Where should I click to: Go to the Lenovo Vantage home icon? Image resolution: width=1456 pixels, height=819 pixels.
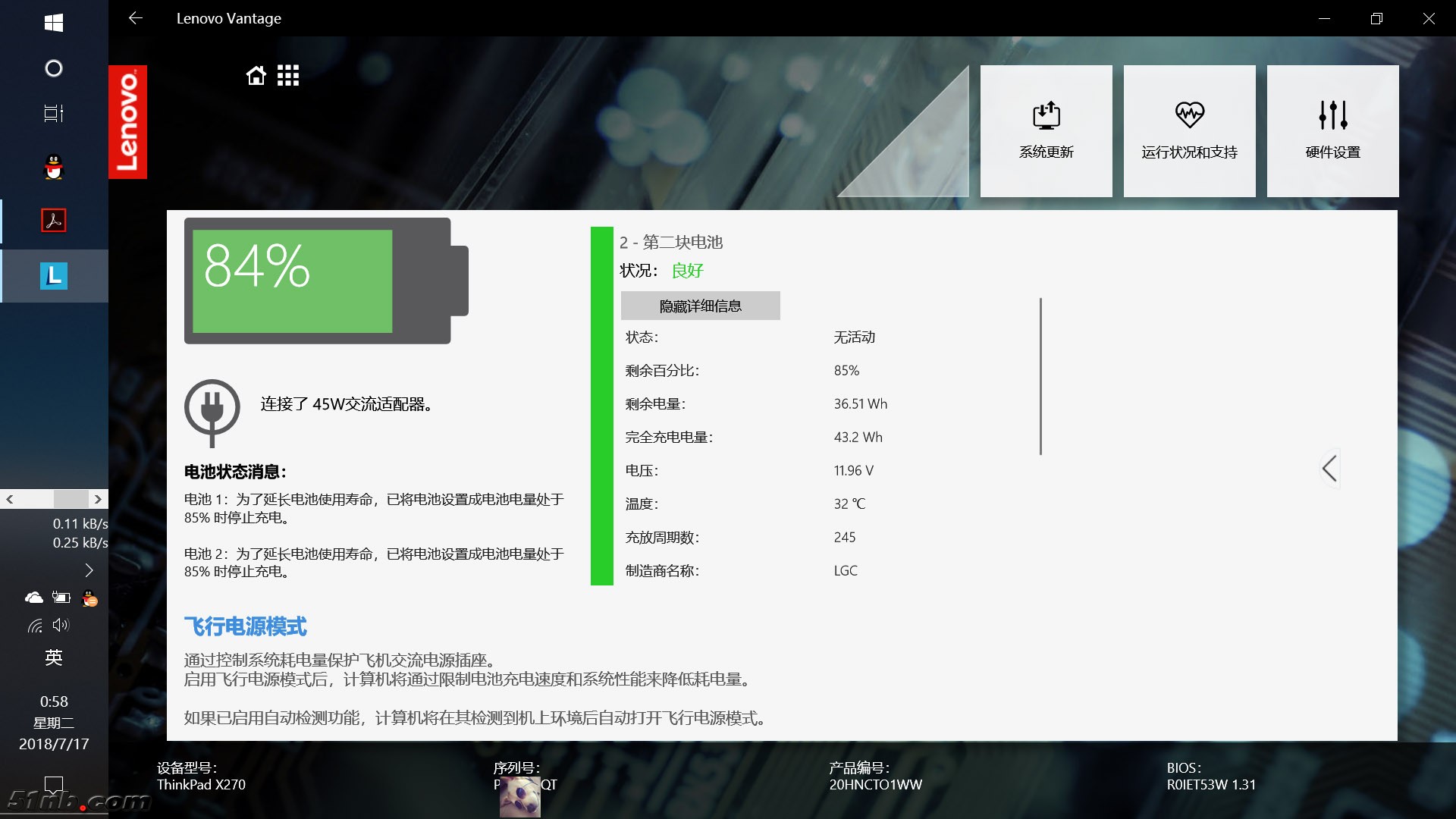pos(256,76)
